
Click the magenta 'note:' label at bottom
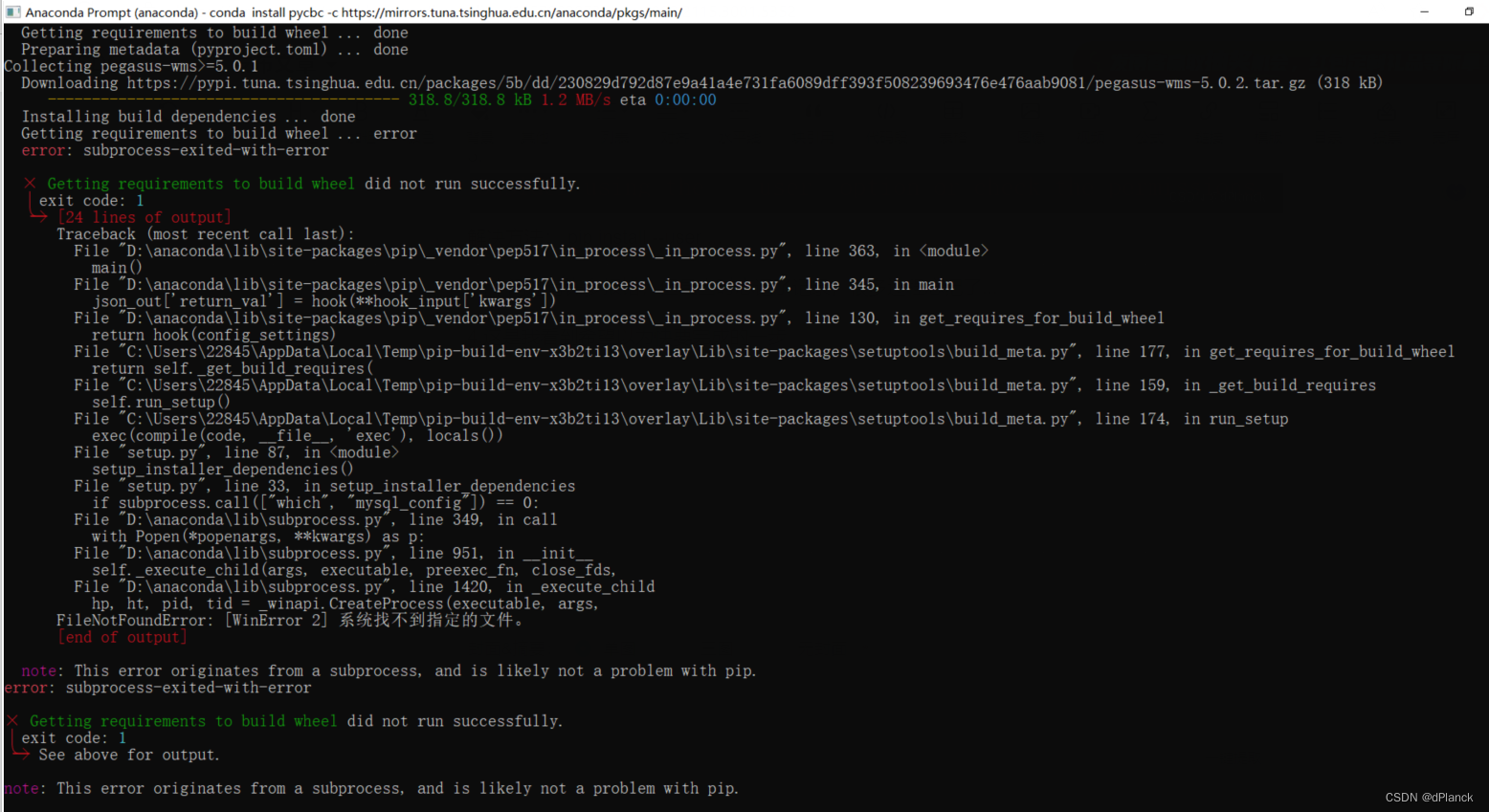coord(21,788)
